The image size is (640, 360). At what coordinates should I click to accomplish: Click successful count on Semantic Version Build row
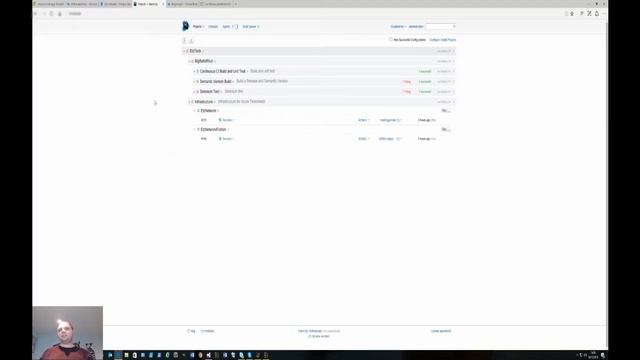(425, 82)
